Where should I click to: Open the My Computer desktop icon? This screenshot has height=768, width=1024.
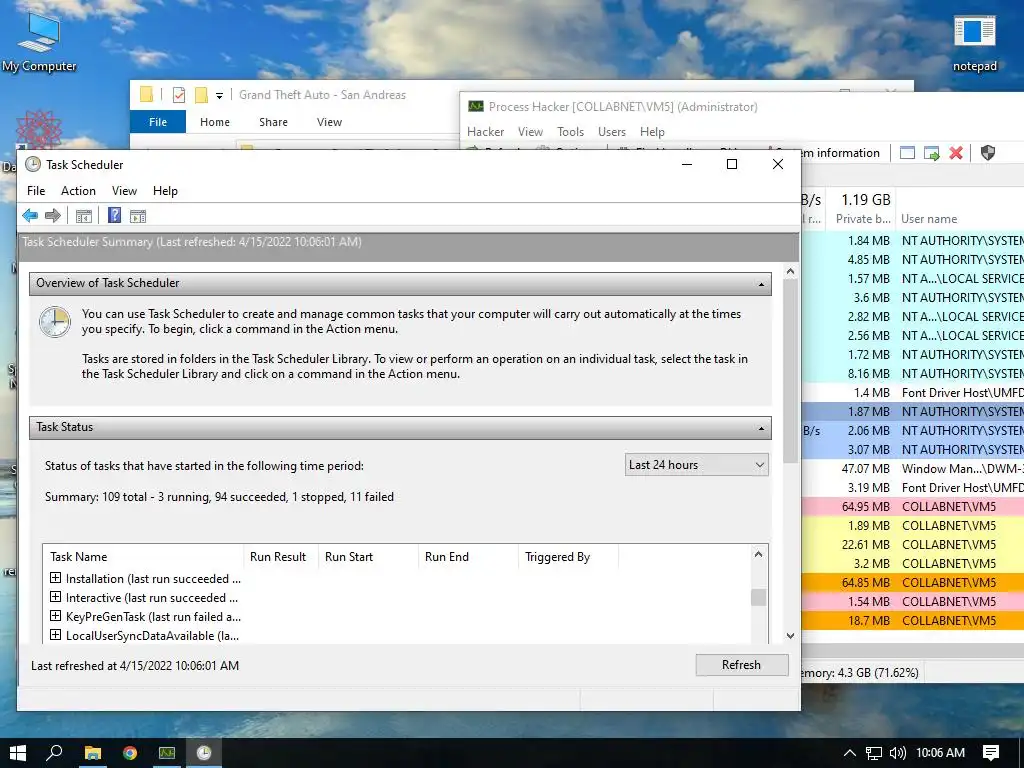(x=39, y=40)
